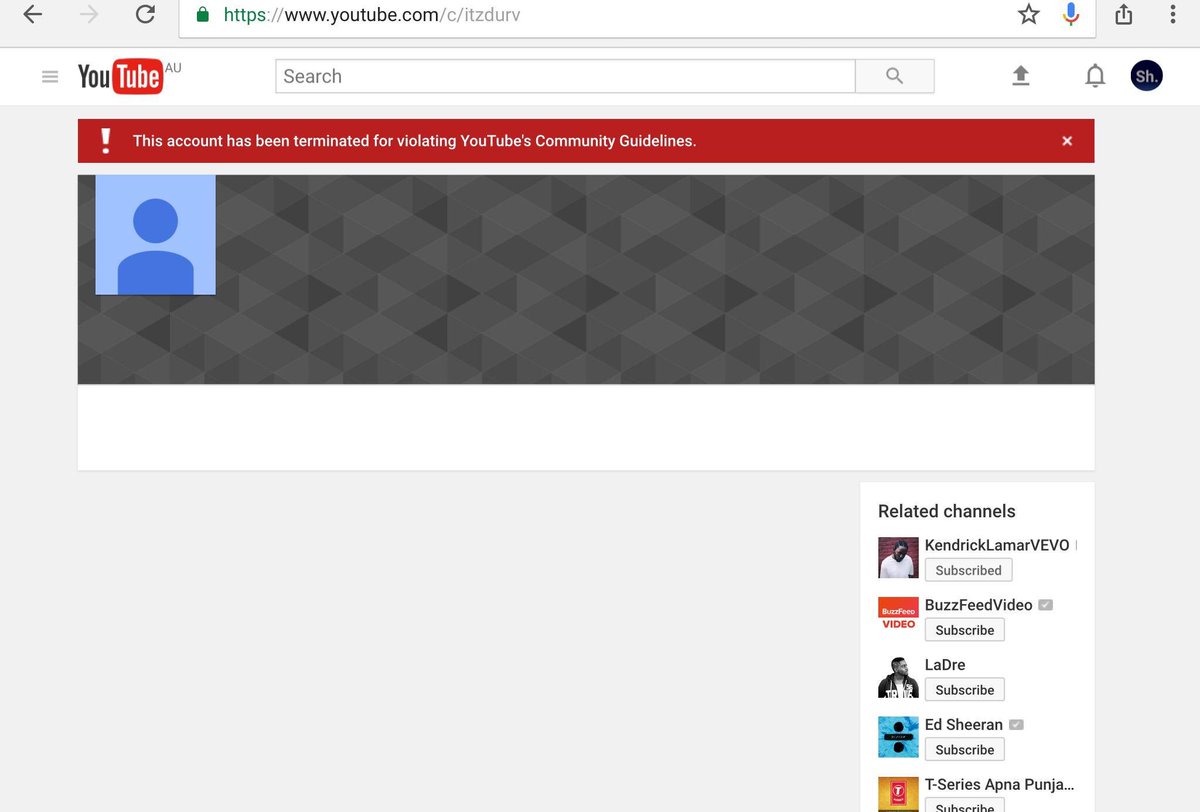Dismiss the red termination alert banner
Viewport: 1200px width, 812px height.
(1067, 141)
